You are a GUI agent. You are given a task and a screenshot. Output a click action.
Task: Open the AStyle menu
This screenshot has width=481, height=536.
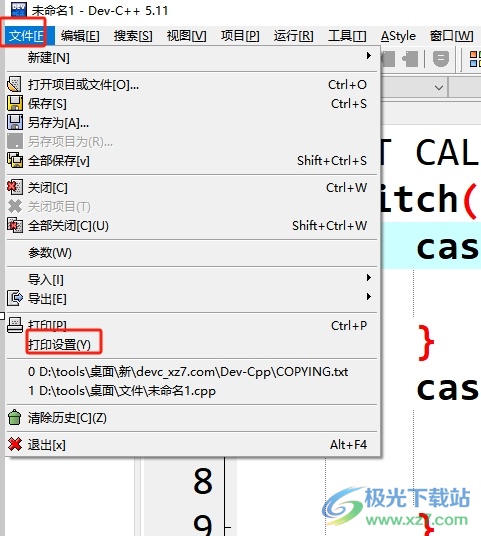(x=398, y=36)
